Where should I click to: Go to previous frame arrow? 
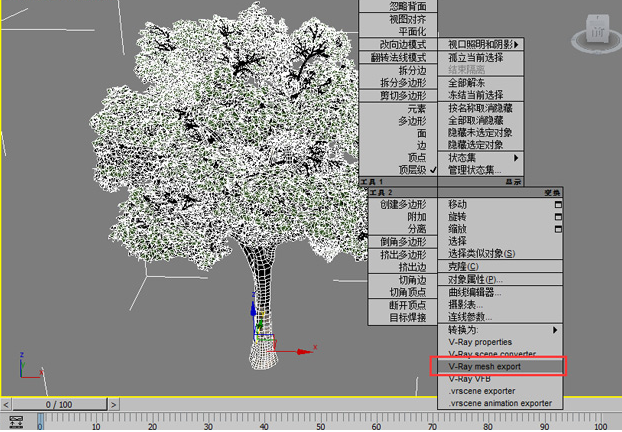point(6,405)
